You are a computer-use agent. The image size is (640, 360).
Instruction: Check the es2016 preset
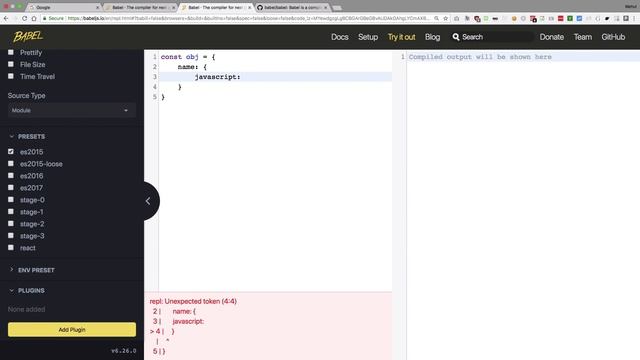[x=11, y=176]
